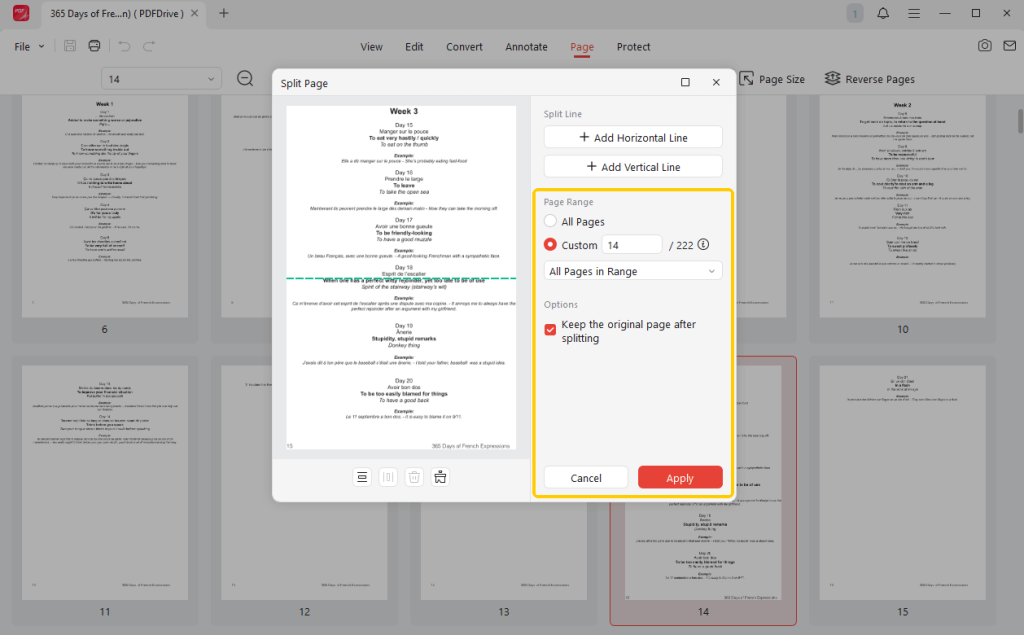This screenshot has height=635, width=1024.
Task: Expand the All Pages in Range dropdown
Action: (x=633, y=271)
